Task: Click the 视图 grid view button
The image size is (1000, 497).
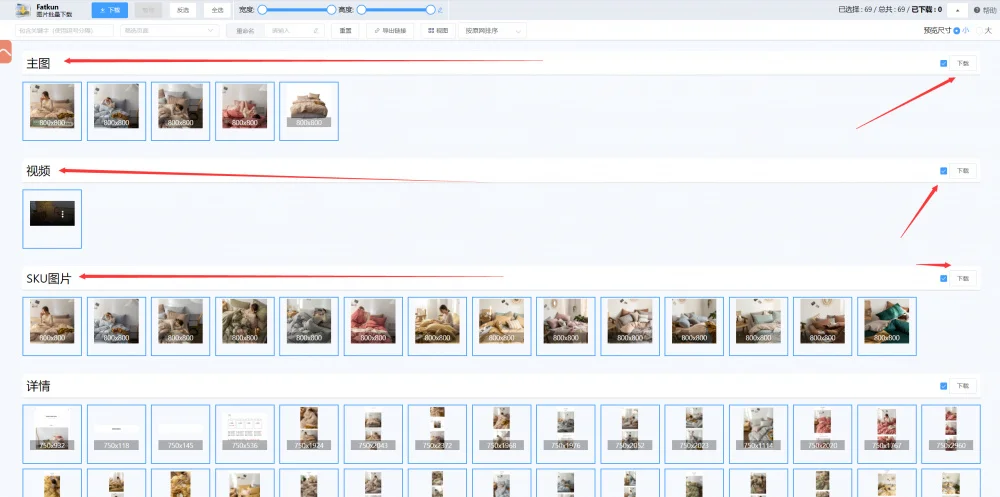Action: click(x=438, y=31)
